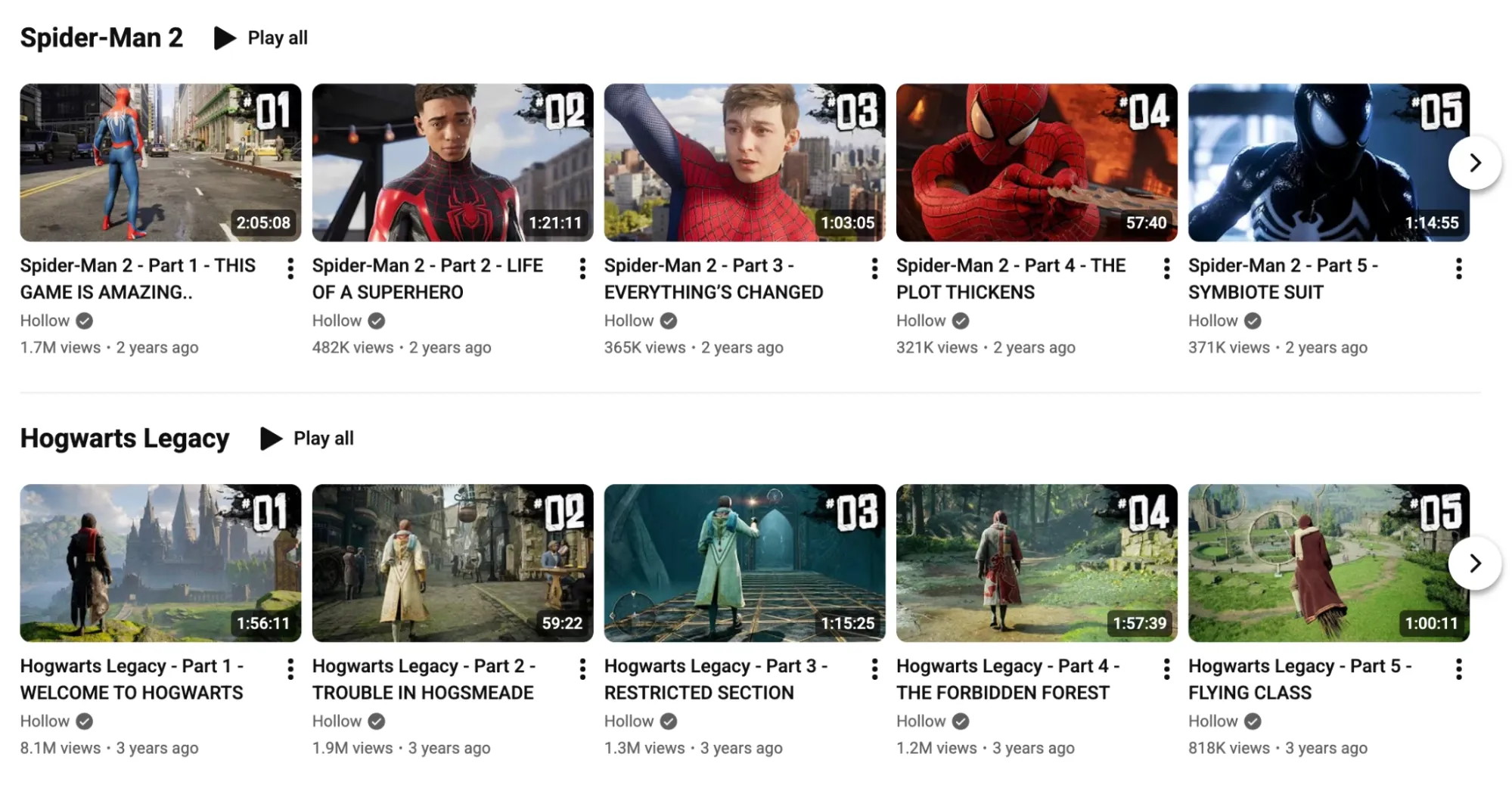Screen dimensions: 1512x791
Task: Open the Spider-Man 2 playlist heading
Action: tap(101, 38)
